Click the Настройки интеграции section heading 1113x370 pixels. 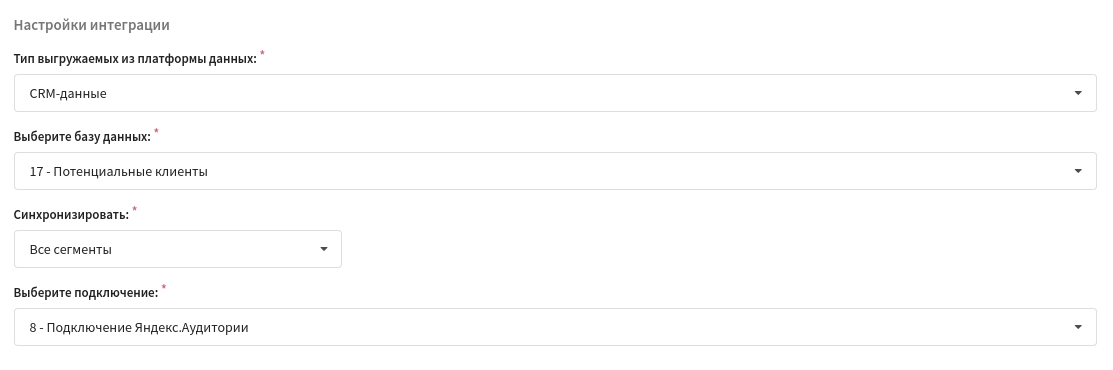click(92, 26)
